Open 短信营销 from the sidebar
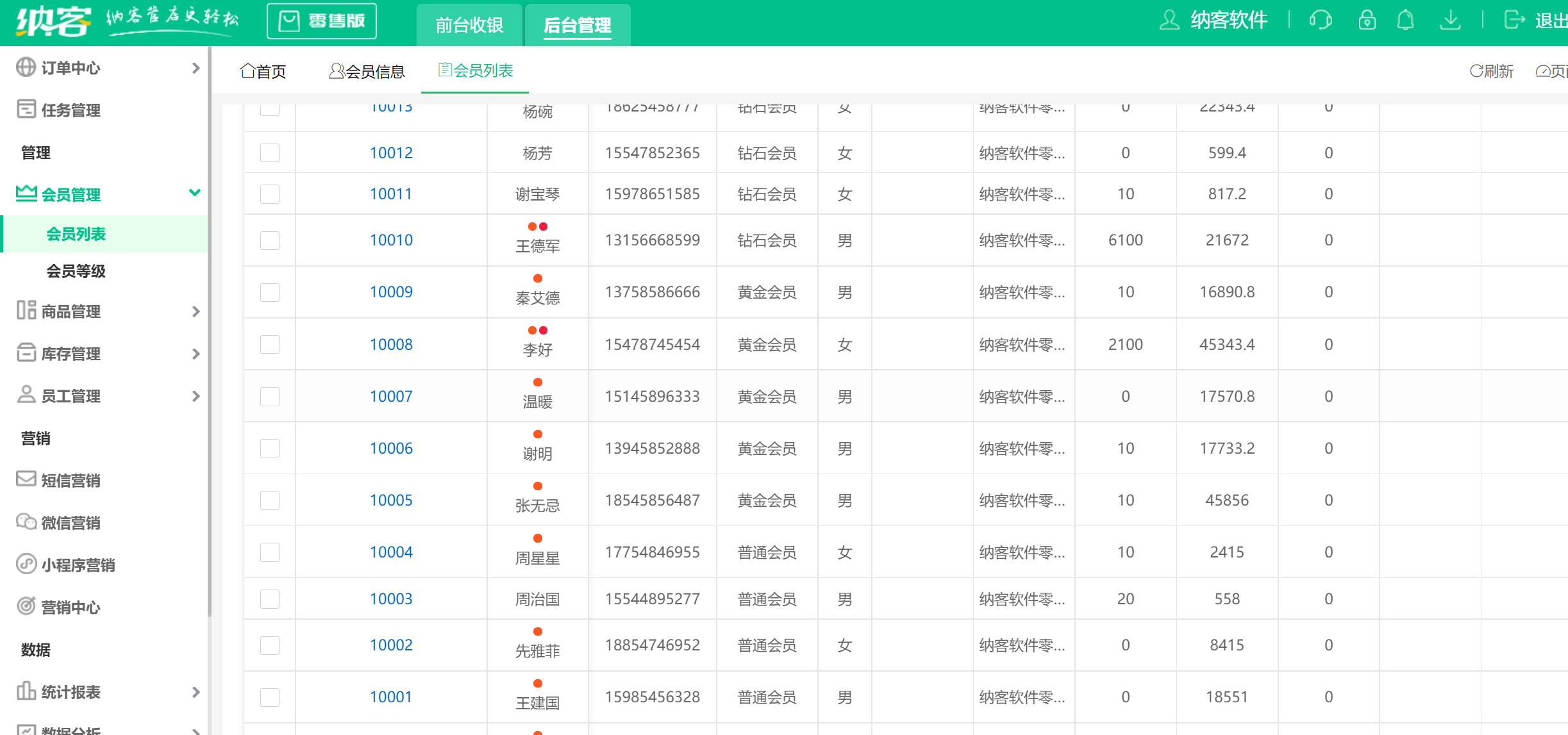 71,481
